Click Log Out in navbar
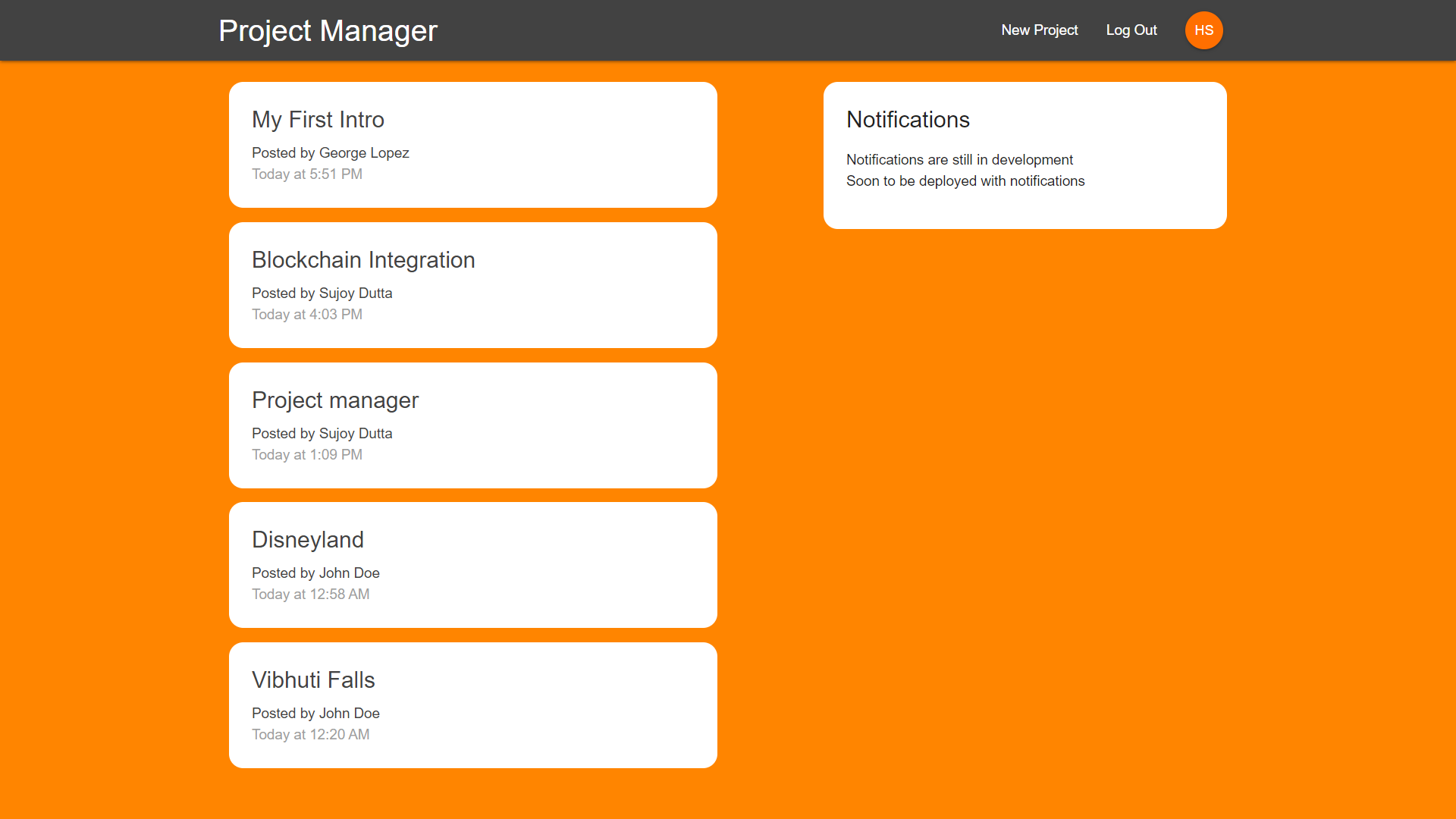The width and height of the screenshot is (1456, 819). 1131,30
